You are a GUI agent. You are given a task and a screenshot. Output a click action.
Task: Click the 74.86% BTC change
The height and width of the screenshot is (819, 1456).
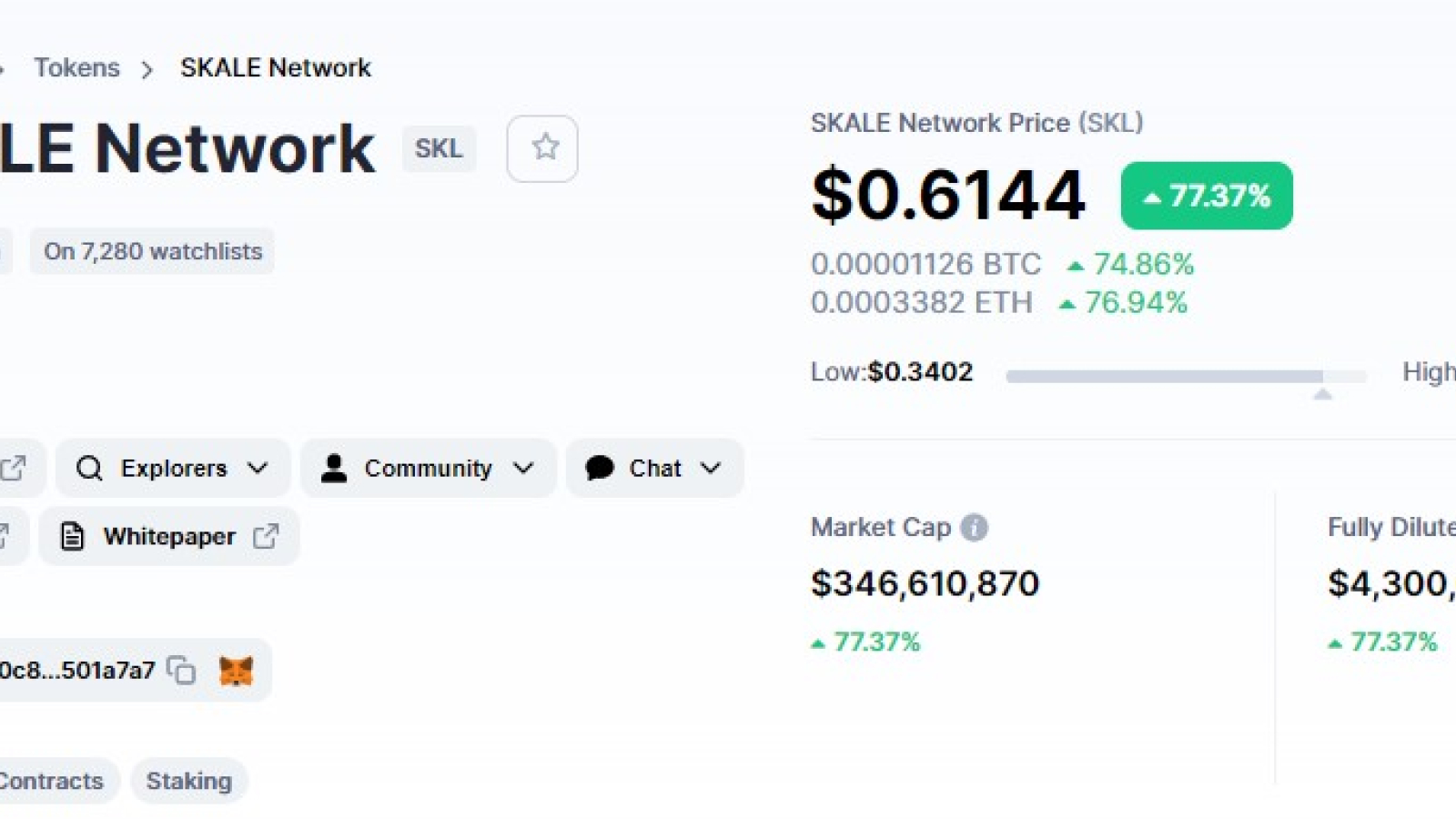[x=1130, y=264]
